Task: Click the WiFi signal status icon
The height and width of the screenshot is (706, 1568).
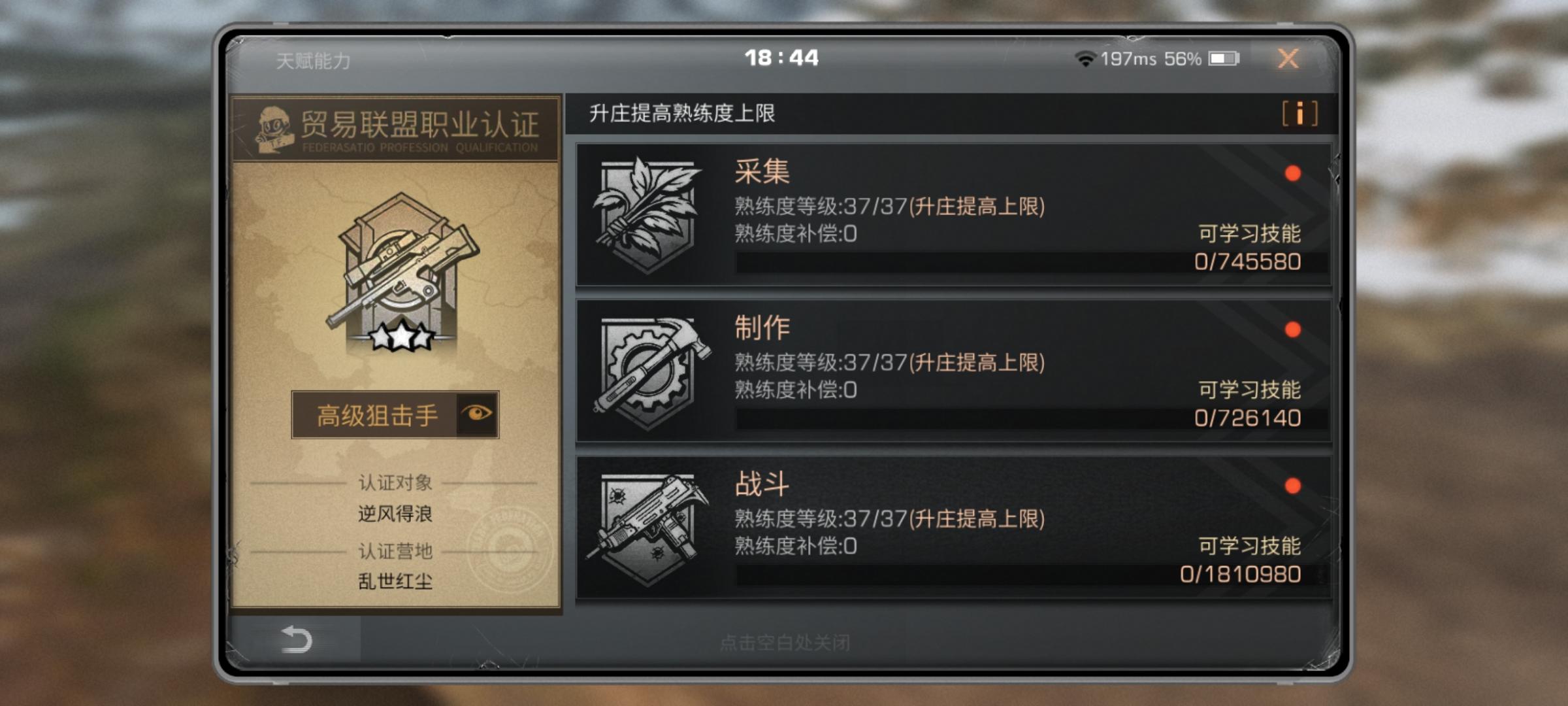Action: pyautogui.click(x=1085, y=59)
